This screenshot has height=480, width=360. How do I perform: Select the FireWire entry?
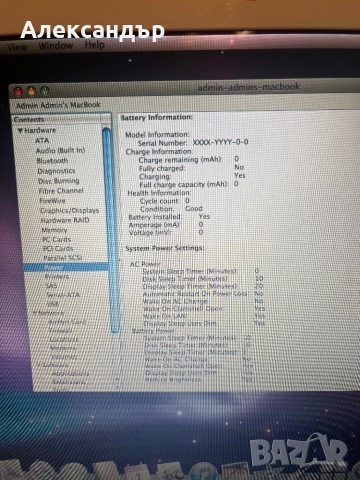(x=52, y=201)
